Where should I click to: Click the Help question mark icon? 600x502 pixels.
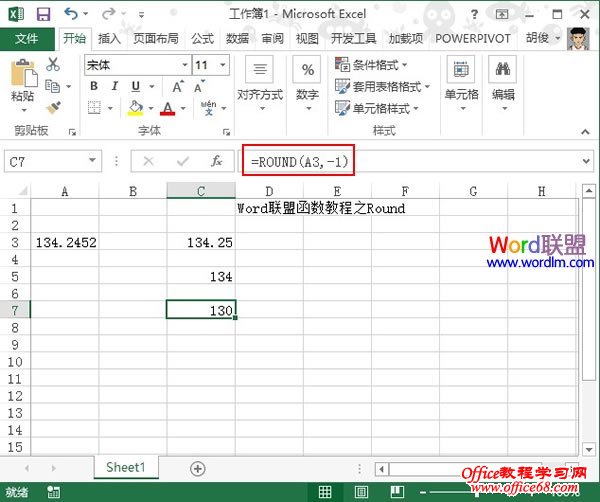(x=474, y=15)
